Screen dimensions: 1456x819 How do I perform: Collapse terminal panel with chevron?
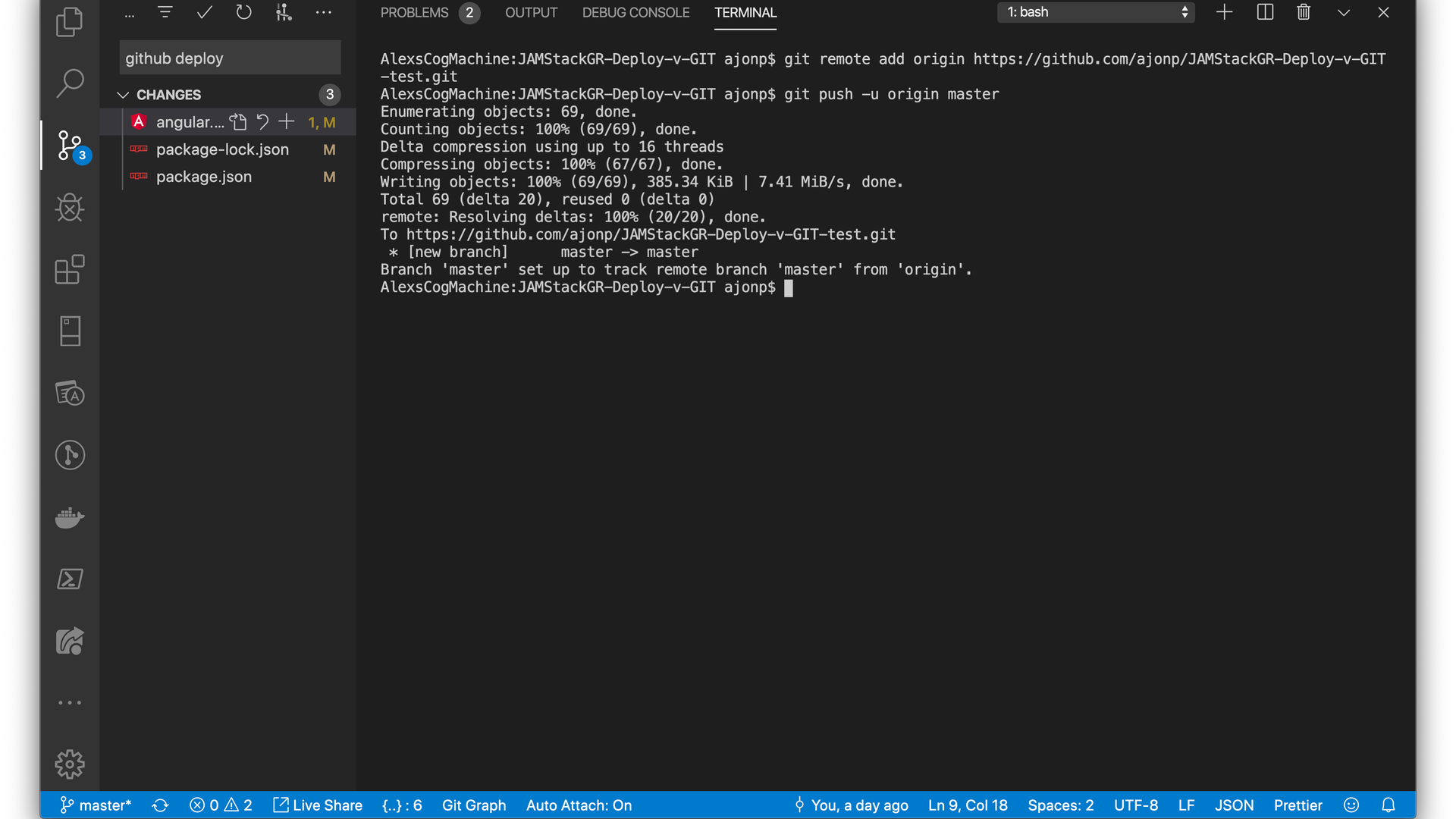1344,12
